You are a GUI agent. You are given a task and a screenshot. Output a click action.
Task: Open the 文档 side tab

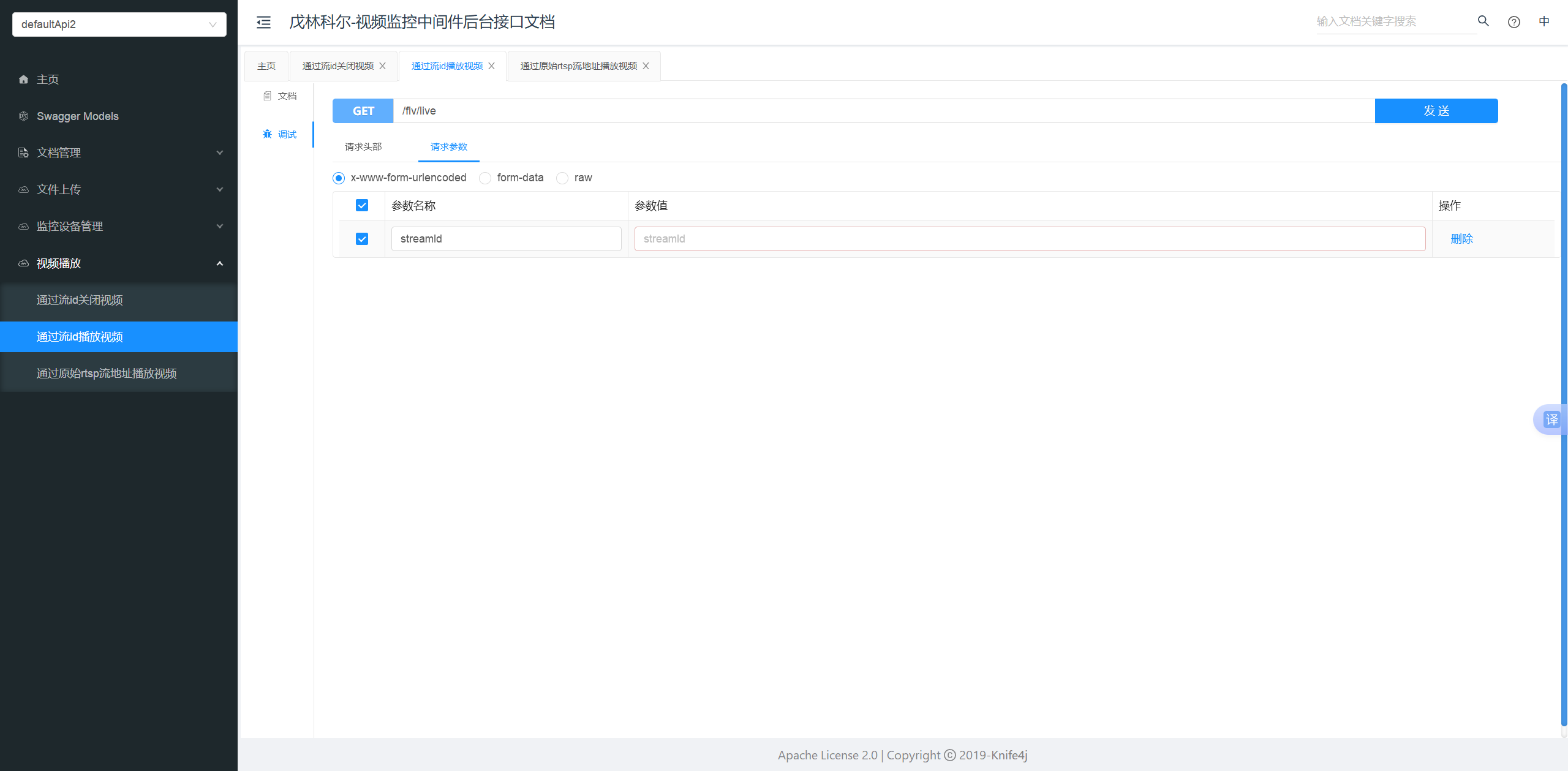[x=281, y=96]
